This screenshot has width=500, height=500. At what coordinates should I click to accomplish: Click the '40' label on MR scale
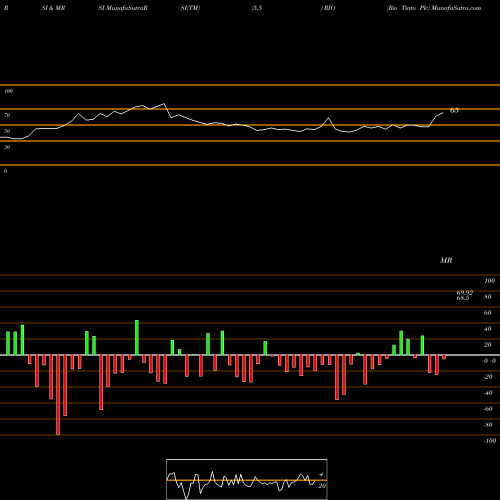[x=487, y=329]
